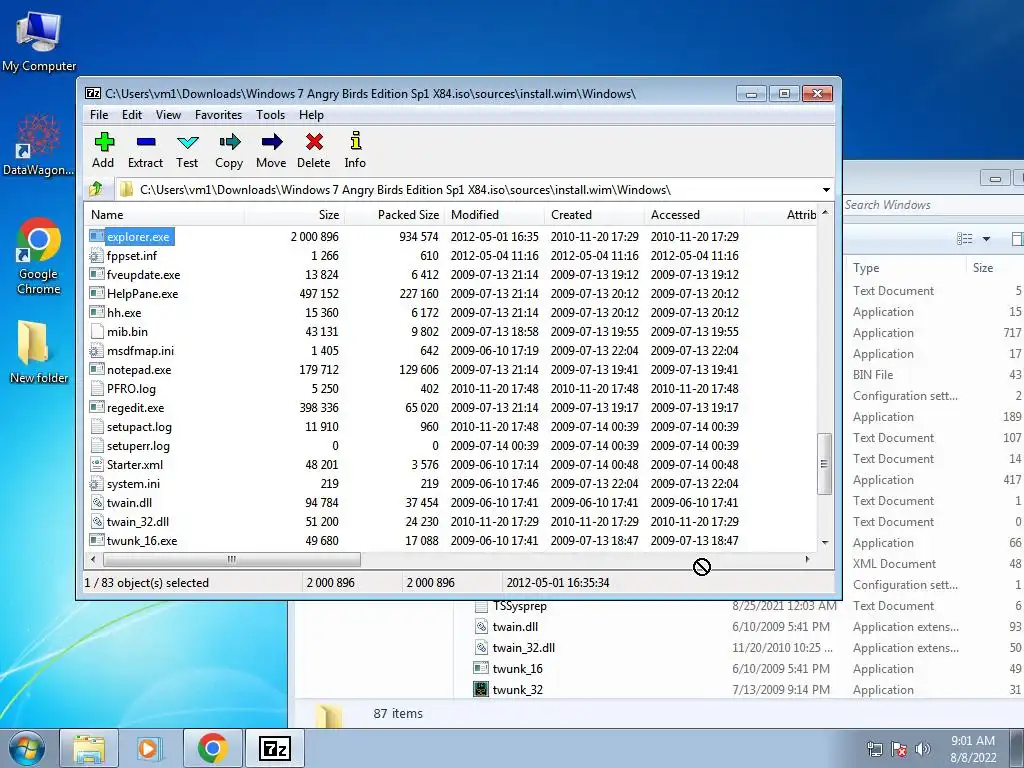This screenshot has height=768, width=1024.
Task: Open the File menu
Action: (99, 115)
